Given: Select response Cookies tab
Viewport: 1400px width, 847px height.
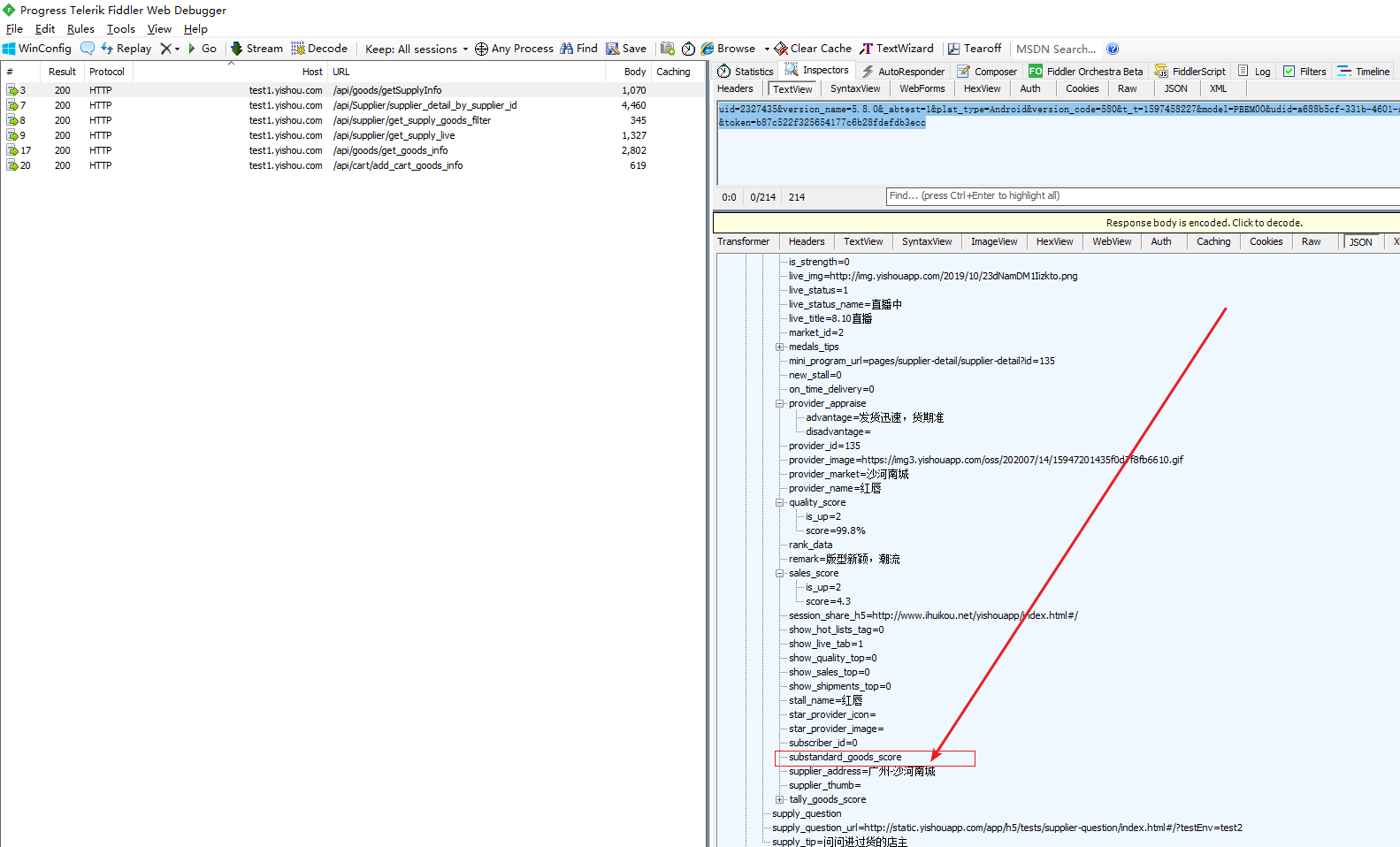Looking at the screenshot, I should pos(1266,241).
